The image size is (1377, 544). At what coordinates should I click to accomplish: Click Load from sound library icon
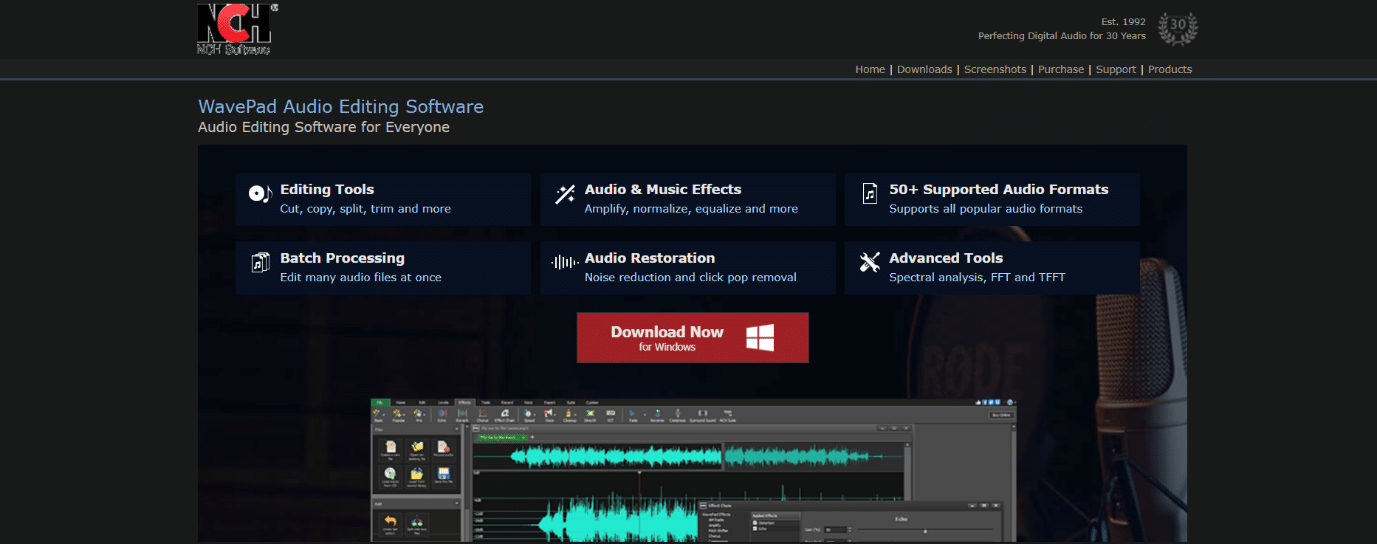[417, 477]
